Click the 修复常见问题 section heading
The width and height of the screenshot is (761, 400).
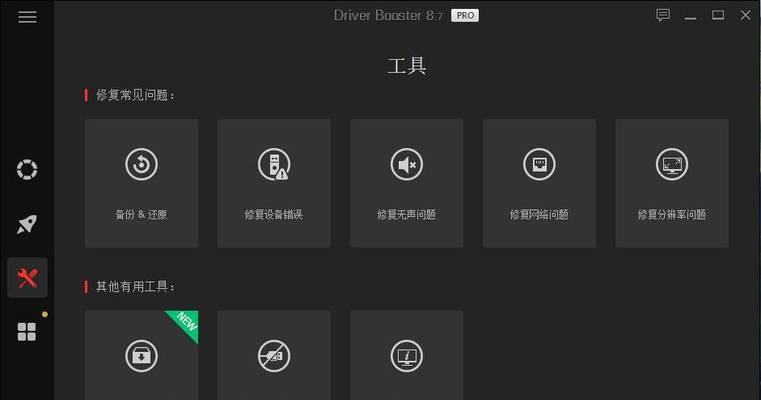point(135,95)
